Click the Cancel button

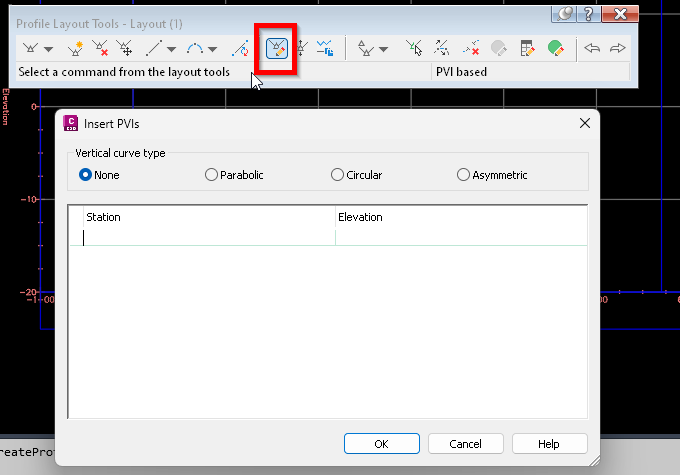click(x=466, y=444)
